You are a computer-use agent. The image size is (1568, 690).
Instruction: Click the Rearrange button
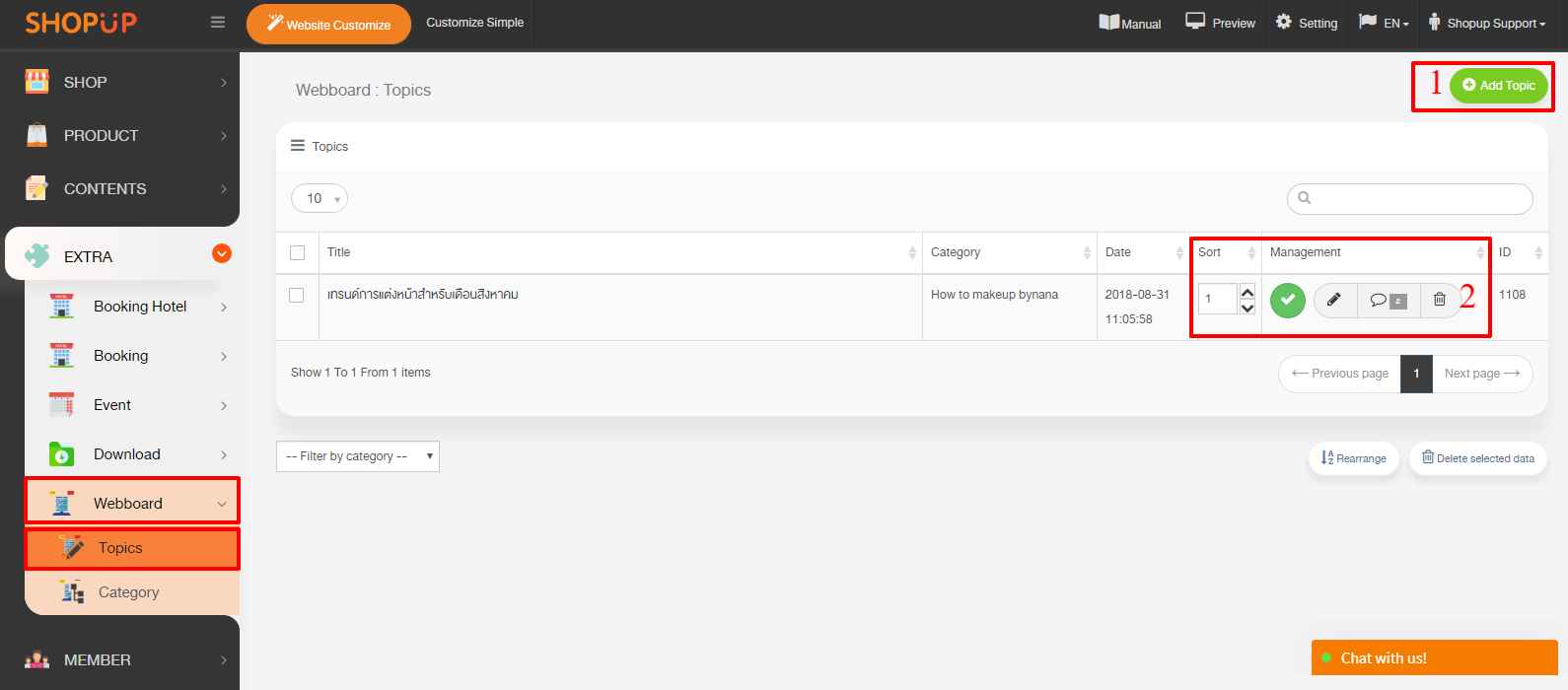pyautogui.click(x=1353, y=458)
